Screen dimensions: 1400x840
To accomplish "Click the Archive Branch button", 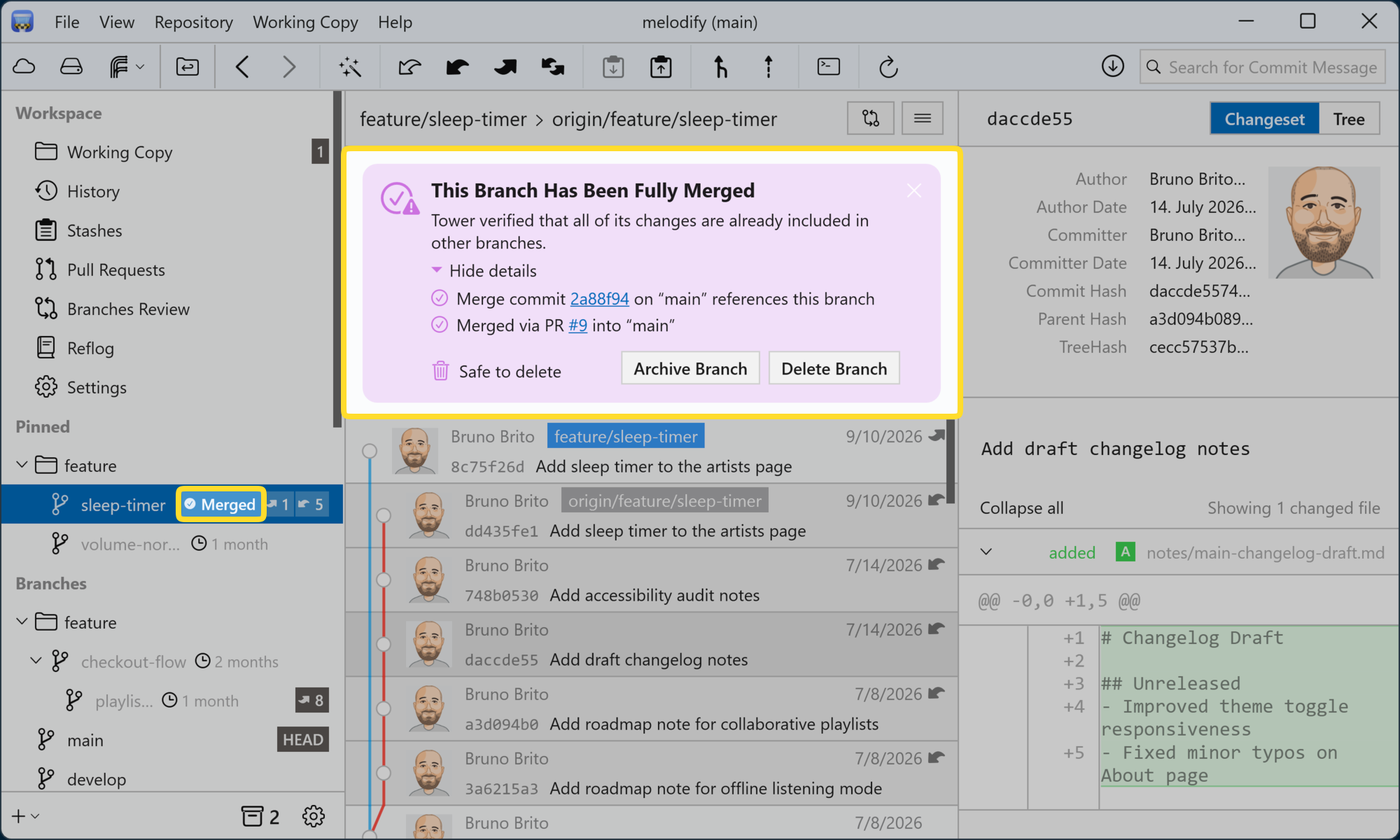I will tap(690, 368).
